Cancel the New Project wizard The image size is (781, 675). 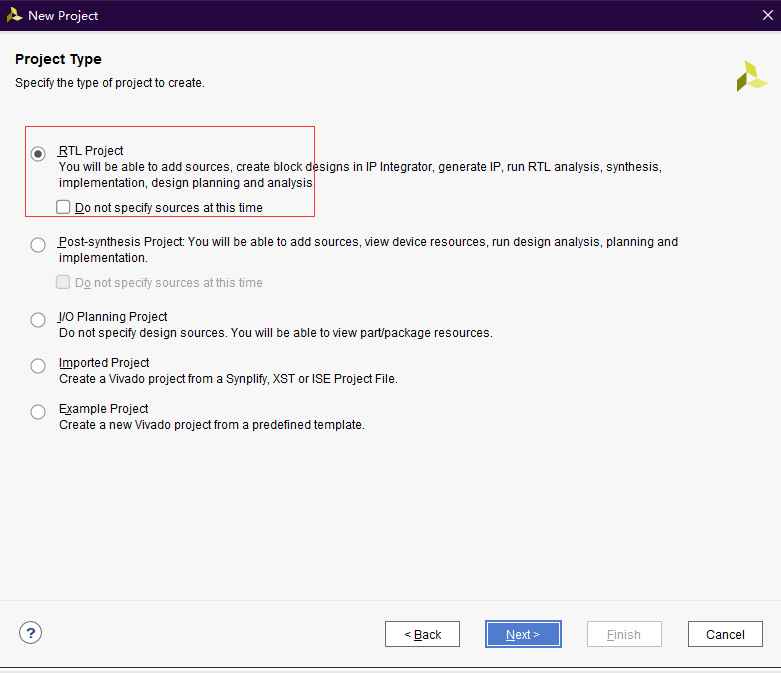tap(725, 634)
